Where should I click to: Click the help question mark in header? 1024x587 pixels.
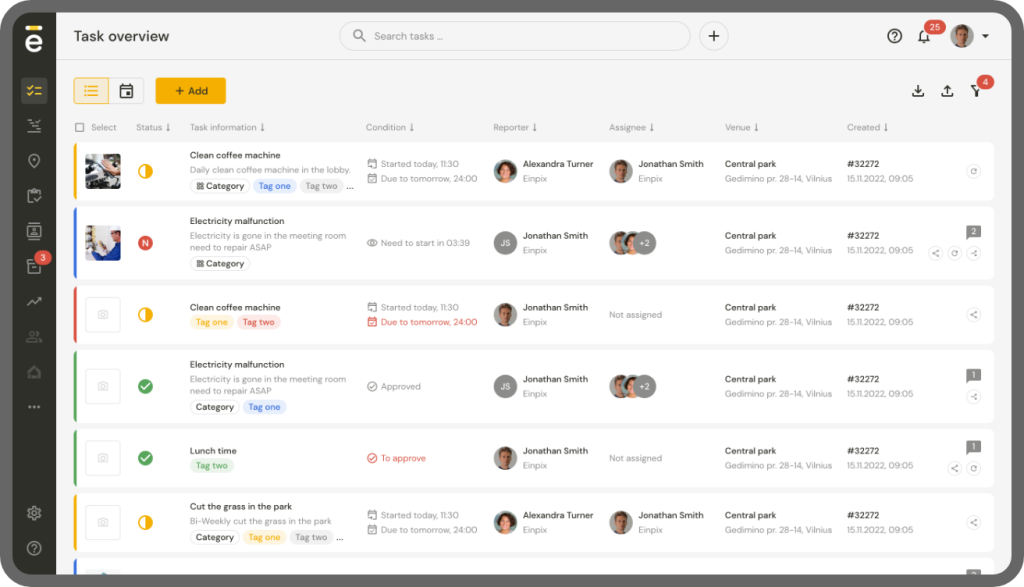click(894, 36)
